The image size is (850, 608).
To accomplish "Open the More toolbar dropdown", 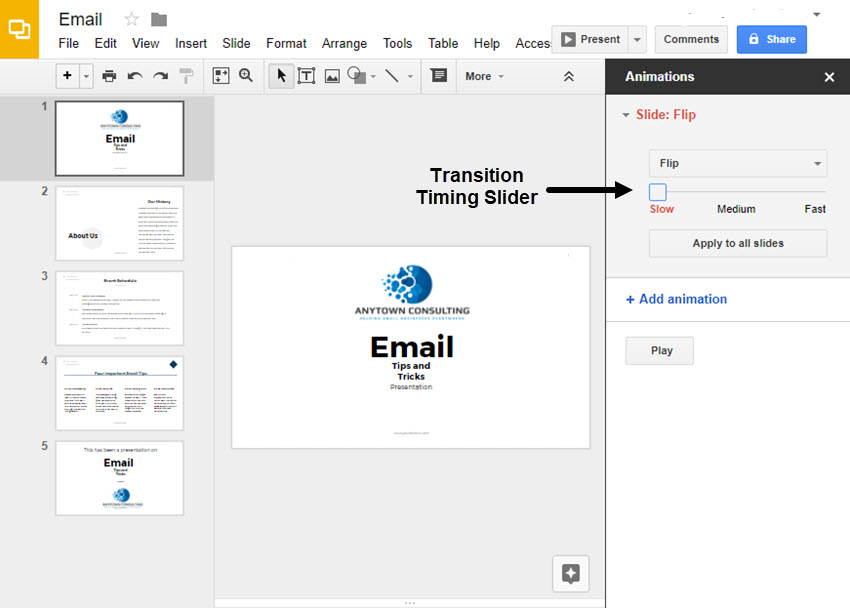I will tap(484, 76).
